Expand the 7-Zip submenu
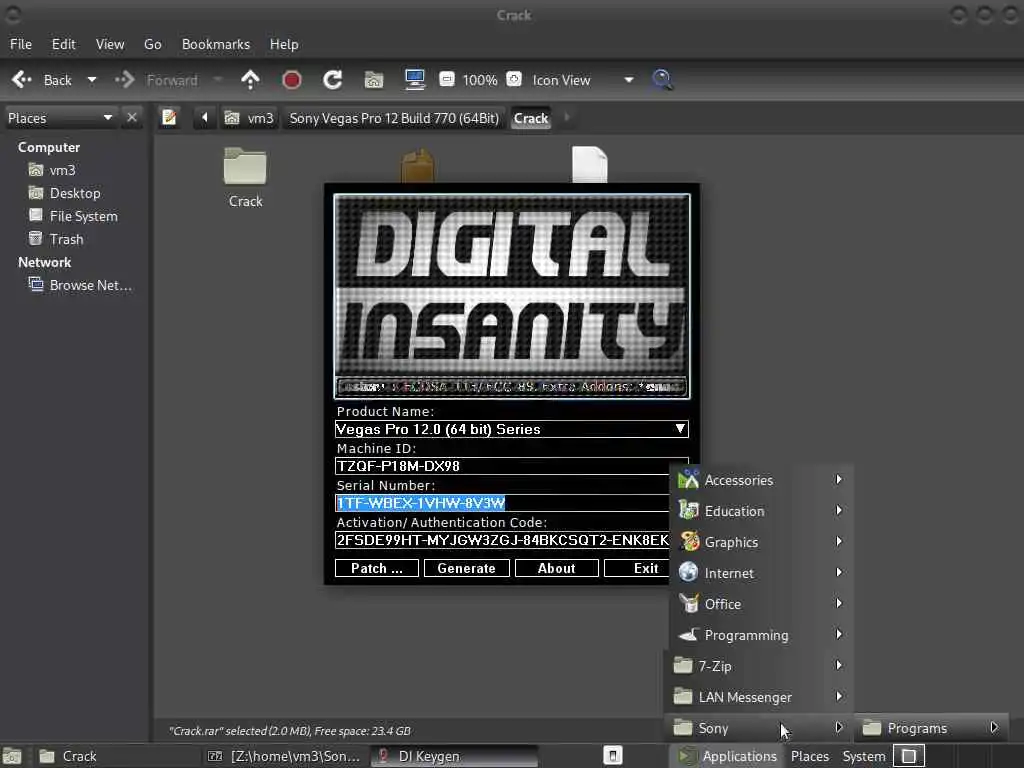The image size is (1024, 768). pyautogui.click(x=759, y=666)
